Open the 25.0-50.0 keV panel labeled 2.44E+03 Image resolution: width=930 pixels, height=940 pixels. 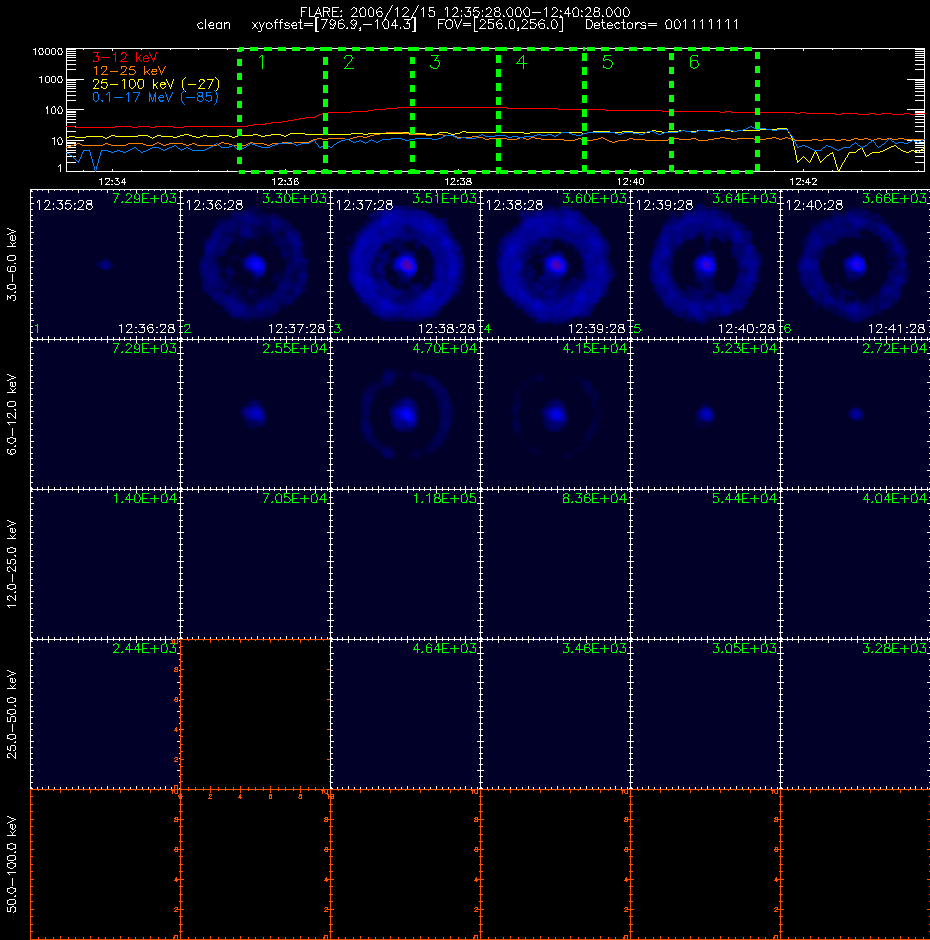click(x=105, y=714)
